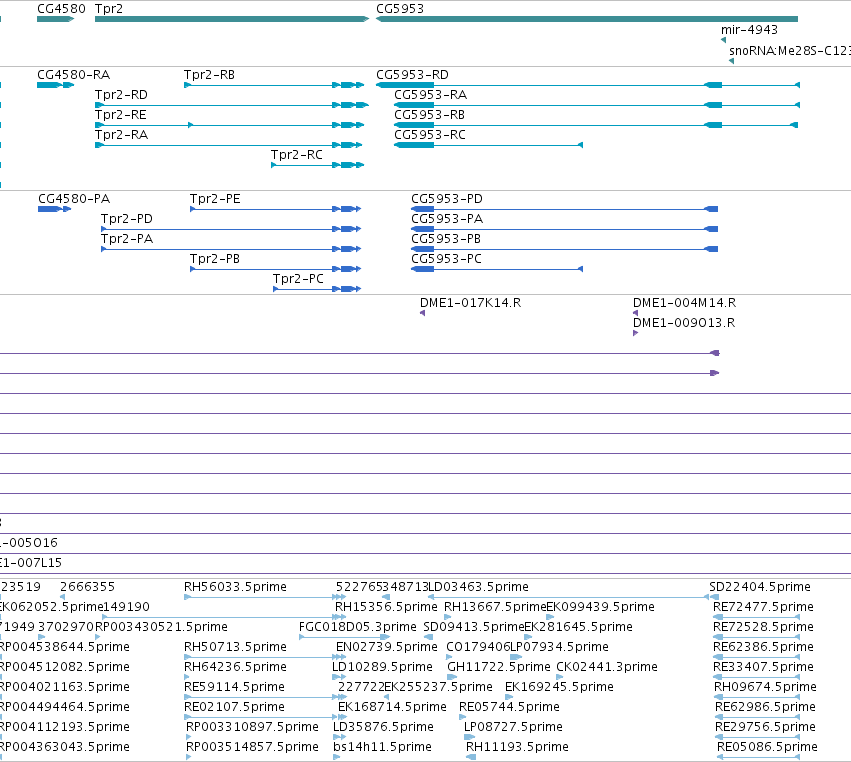
Task: Click EST RE62386.5prime
Action: (x=763, y=647)
